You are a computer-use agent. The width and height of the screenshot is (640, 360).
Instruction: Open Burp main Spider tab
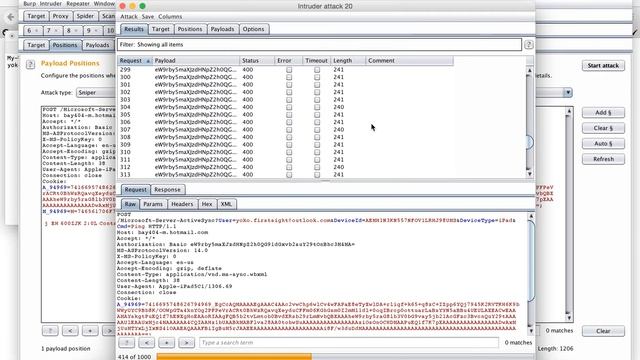click(85, 16)
